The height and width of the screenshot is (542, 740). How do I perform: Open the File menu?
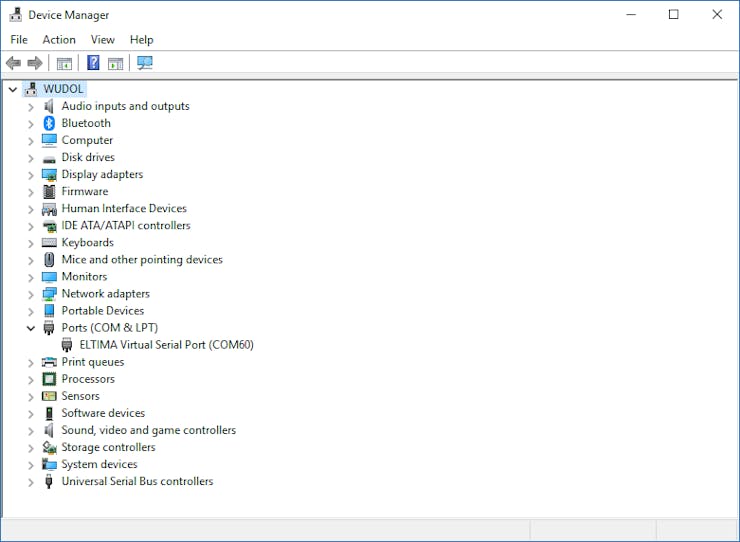[x=19, y=40]
